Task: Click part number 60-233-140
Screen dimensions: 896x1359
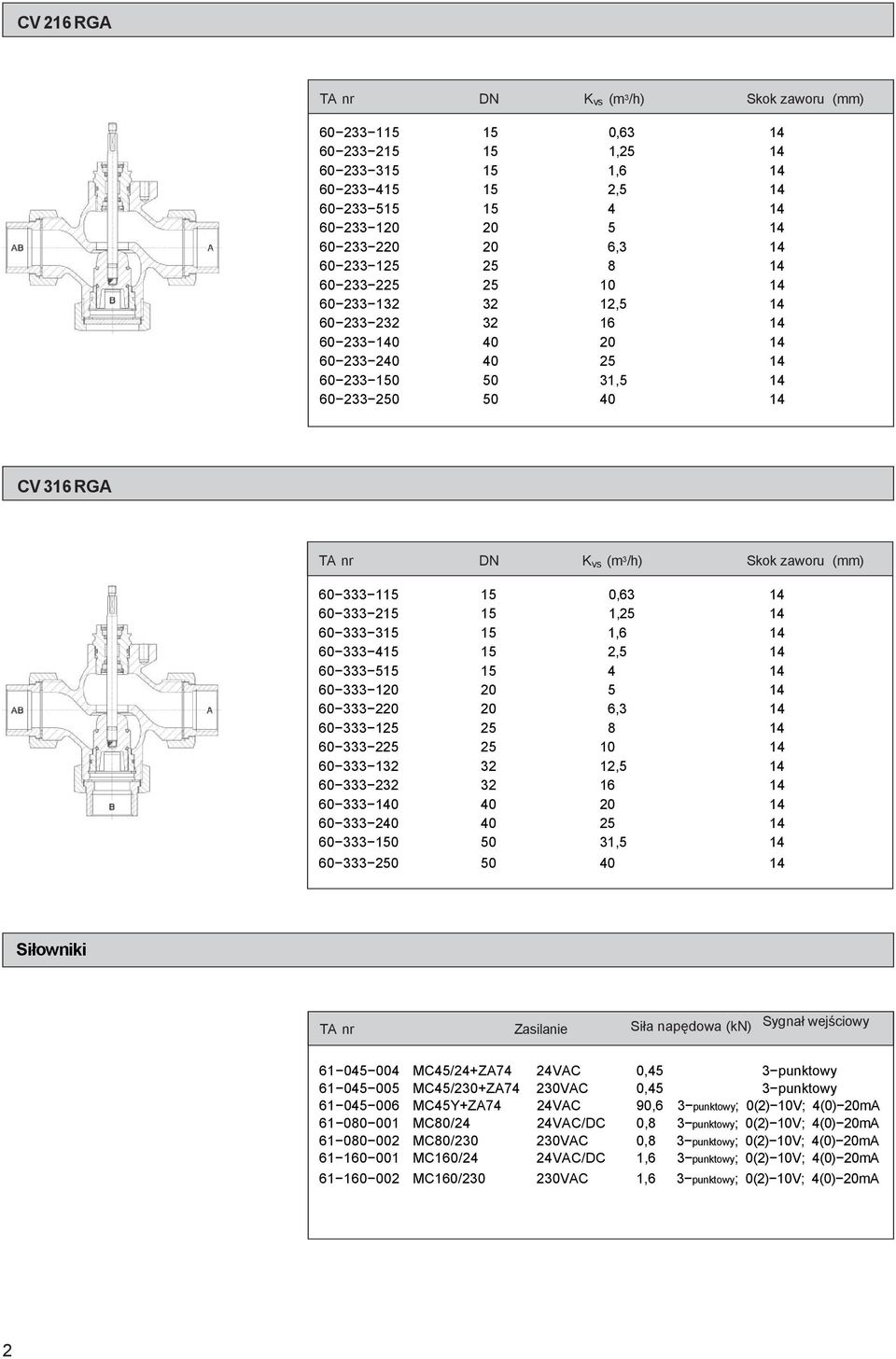Action: point(358,343)
